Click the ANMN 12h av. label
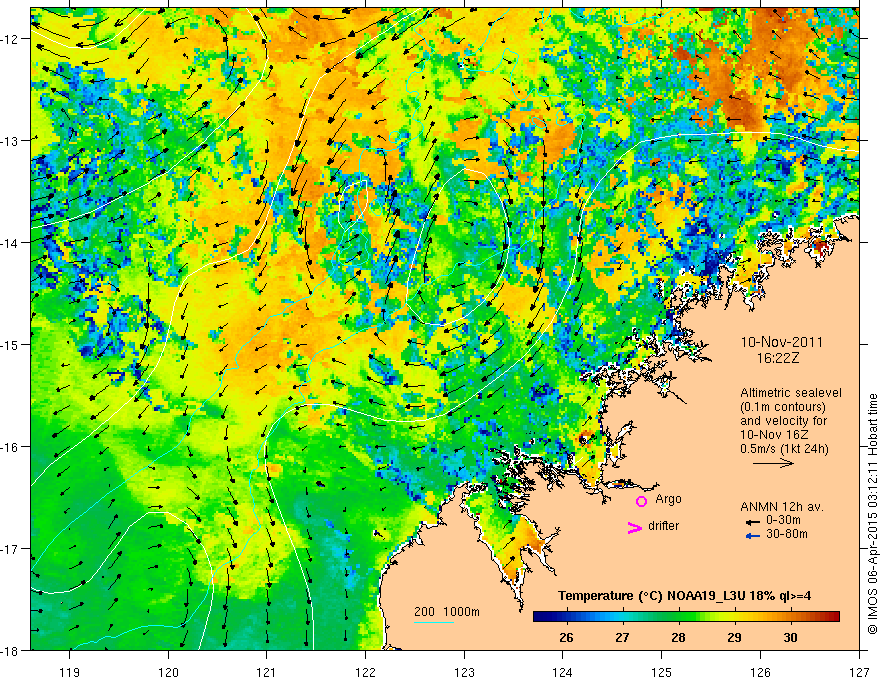Viewport: 880px width, 680px height. pyautogui.click(x=781, y=505)
